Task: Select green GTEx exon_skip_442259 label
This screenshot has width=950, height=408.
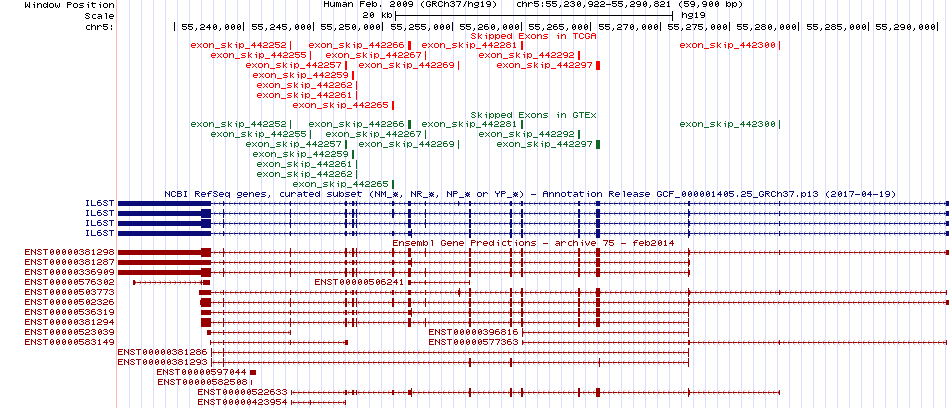Action: point(301,154)
